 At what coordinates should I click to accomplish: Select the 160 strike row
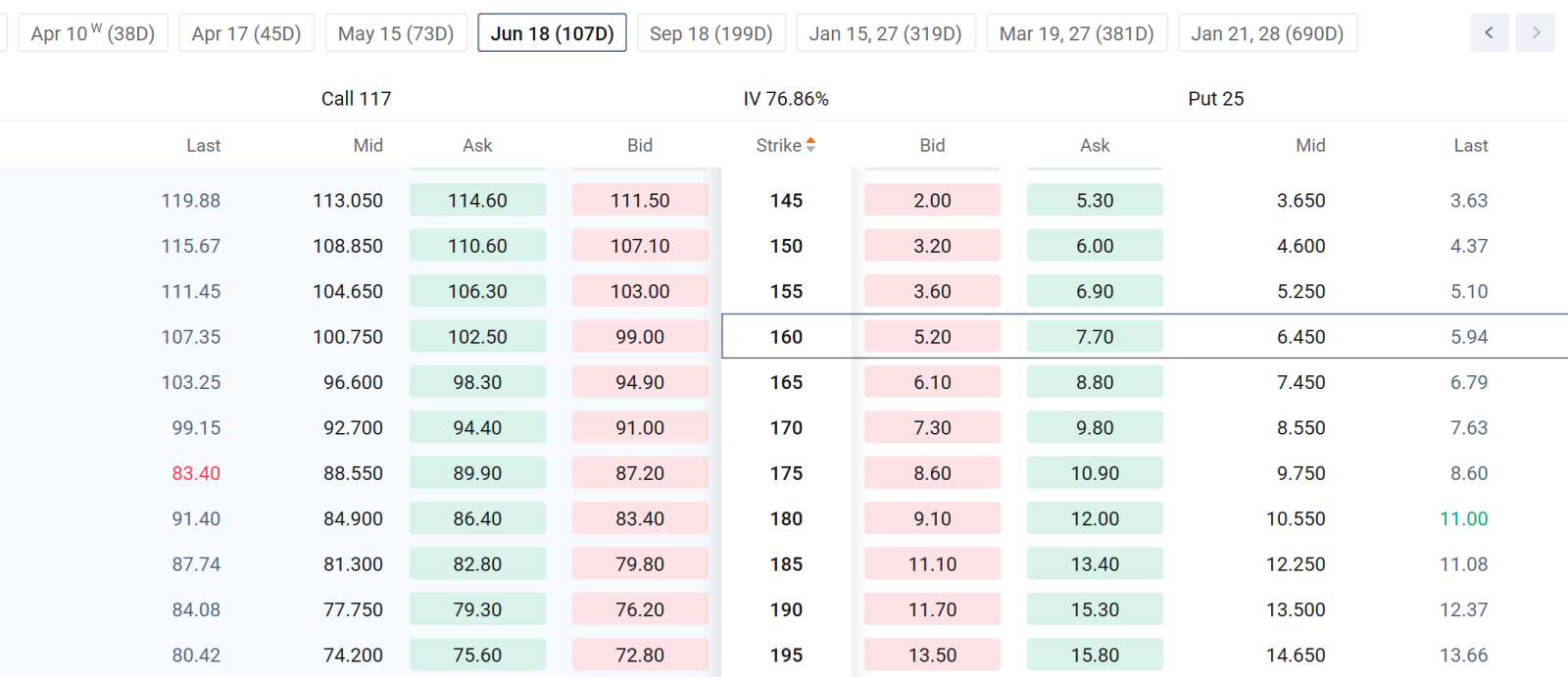click(x=1145, y=337)
